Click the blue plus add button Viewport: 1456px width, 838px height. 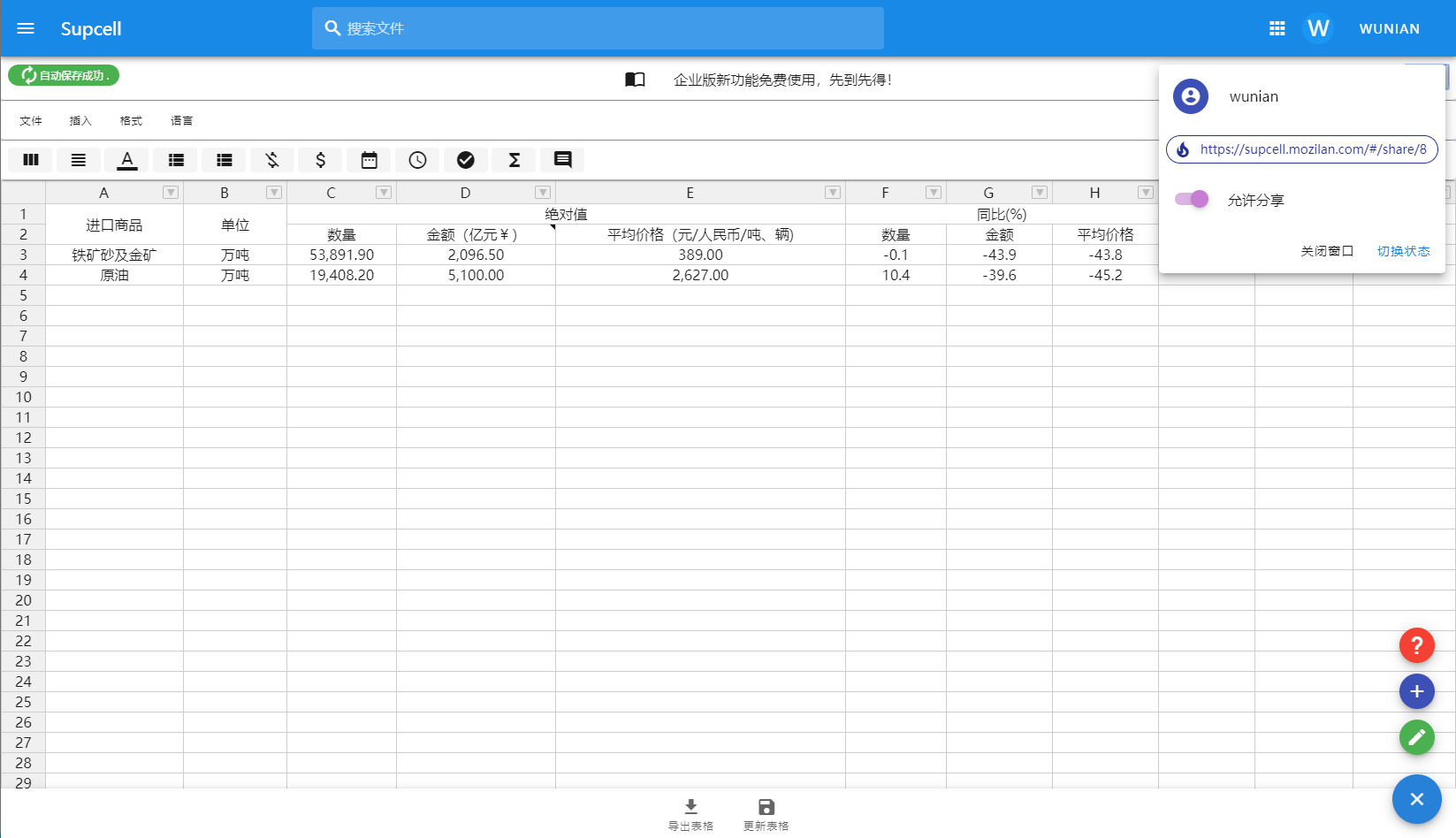click(x=1416, y=691)
